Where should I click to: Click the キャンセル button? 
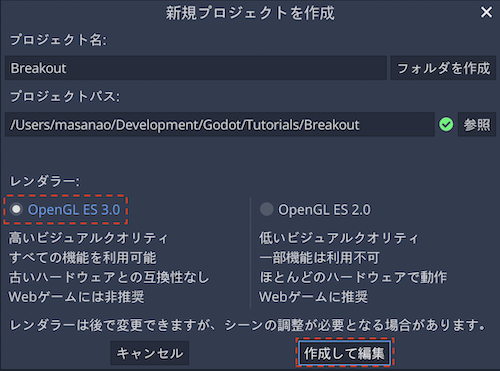[x=150, y=353]
